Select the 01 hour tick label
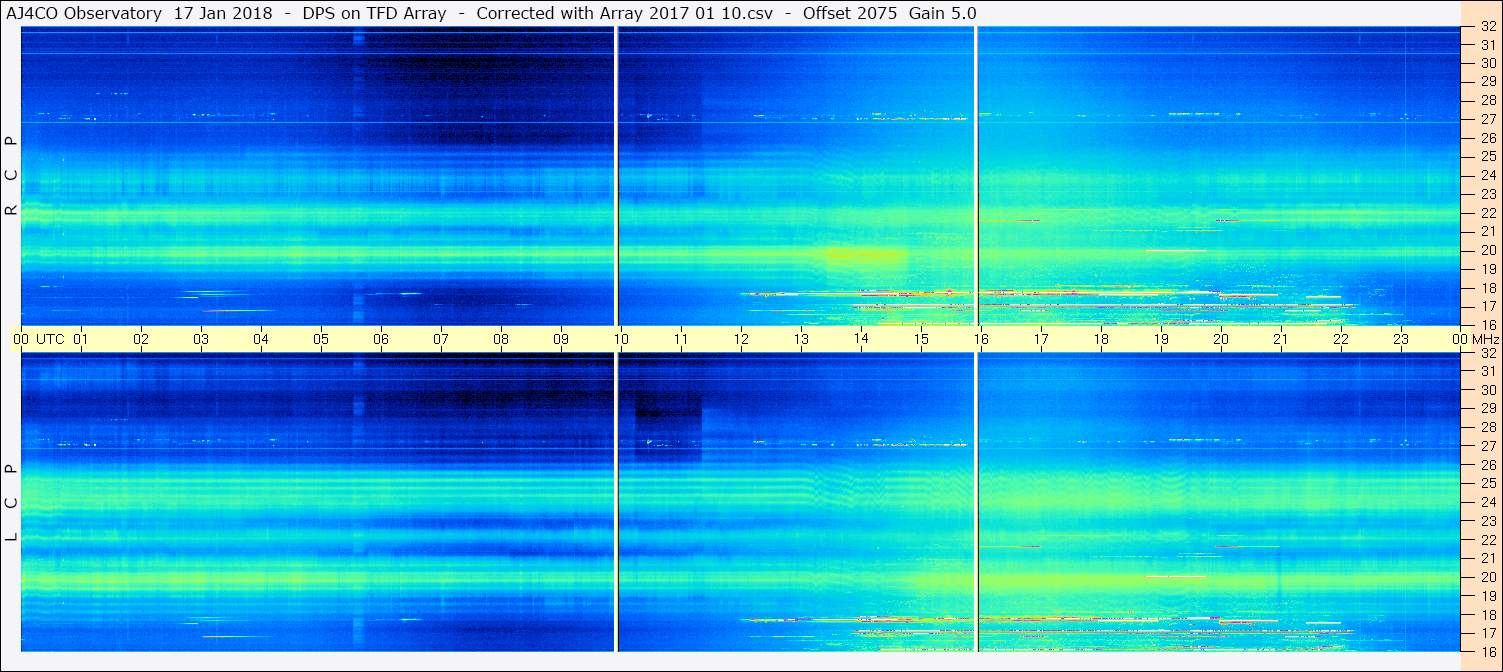The width and height of the screenshot is (1503, 672). coord(81,339)
